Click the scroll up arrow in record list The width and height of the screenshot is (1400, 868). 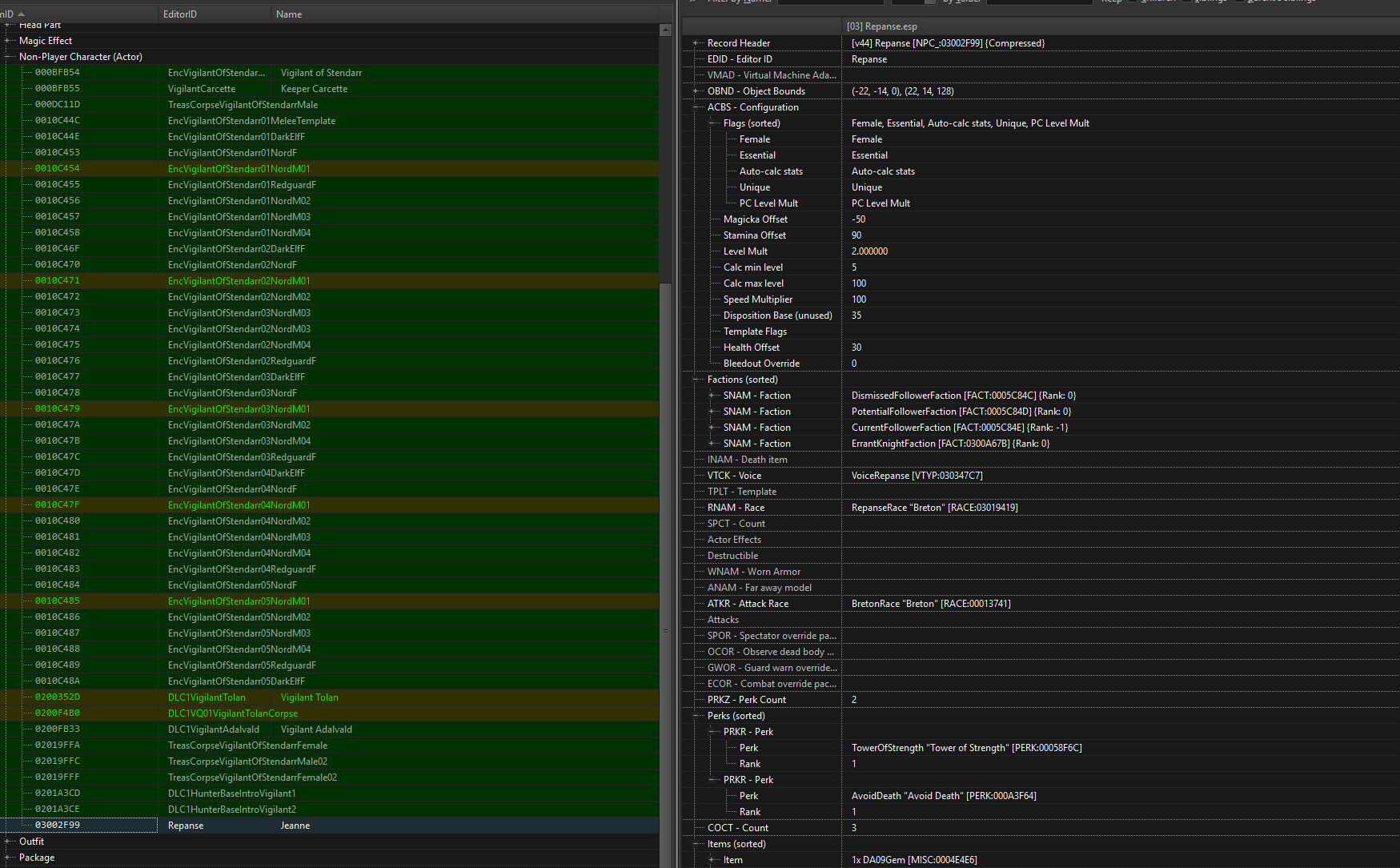[665, 30]
